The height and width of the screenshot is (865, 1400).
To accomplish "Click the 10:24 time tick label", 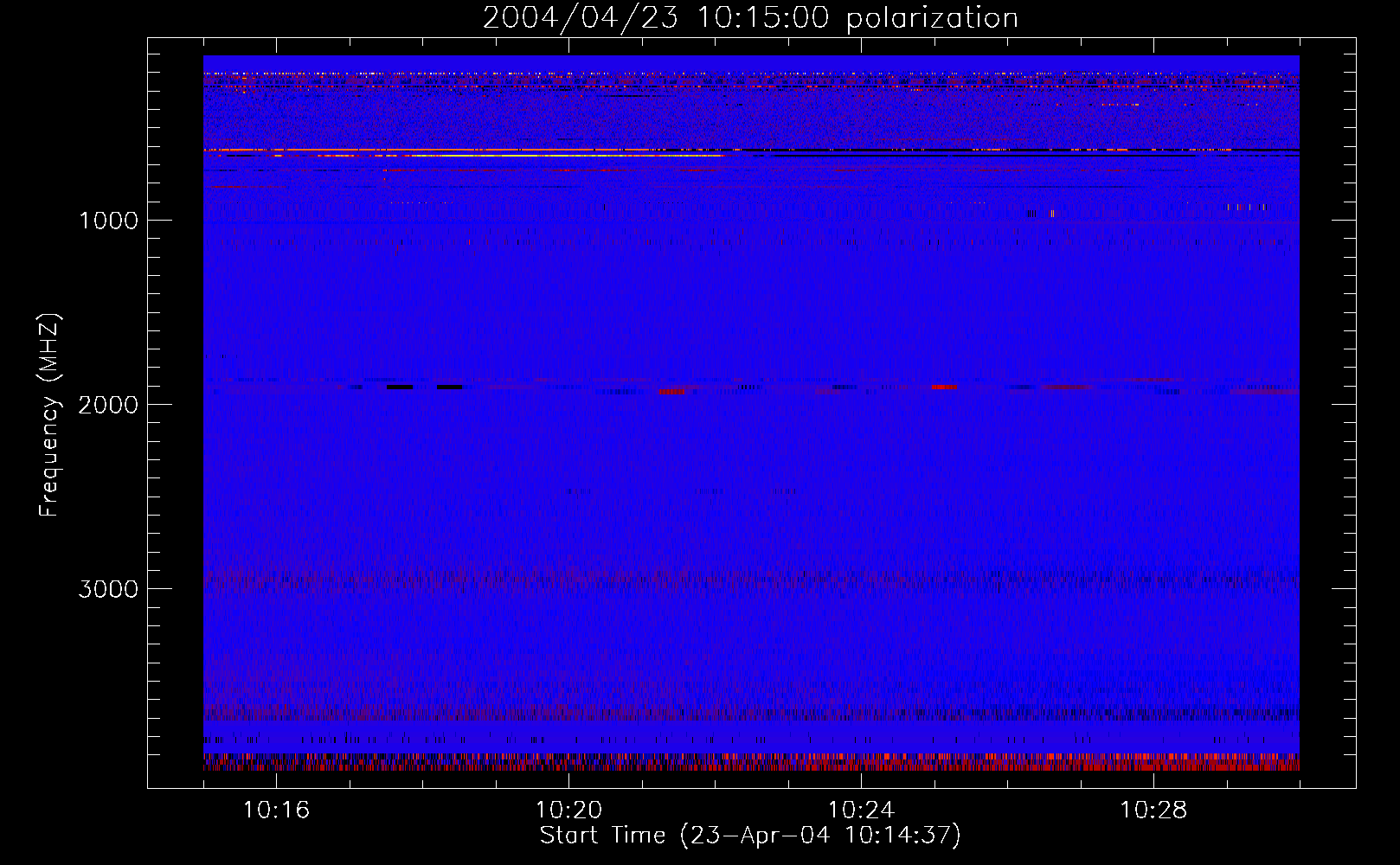I will point(861,811).
